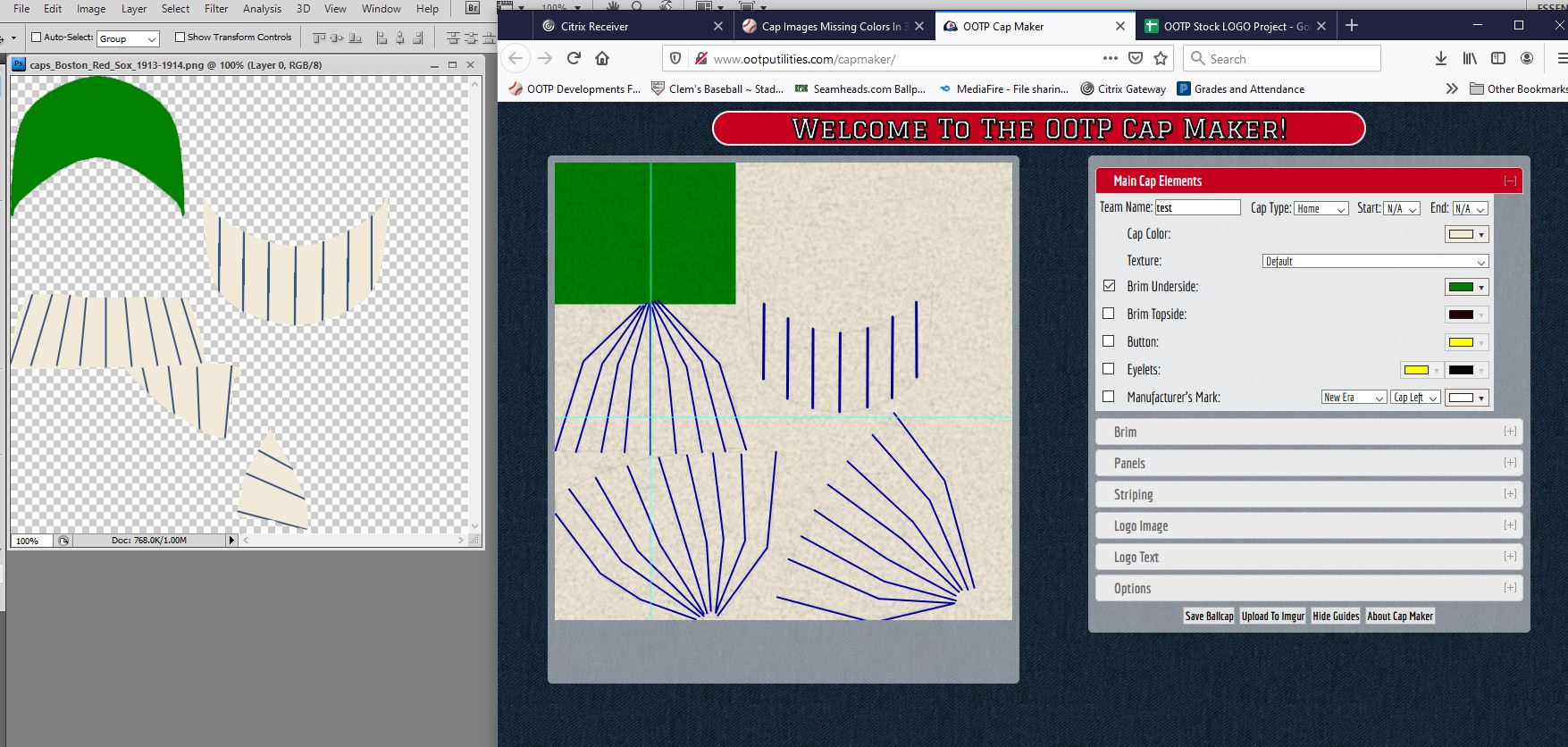Screen dimensions: 1568x747
Task: Switch to the Citrix Receiver tab
Action: coord(595,26)
